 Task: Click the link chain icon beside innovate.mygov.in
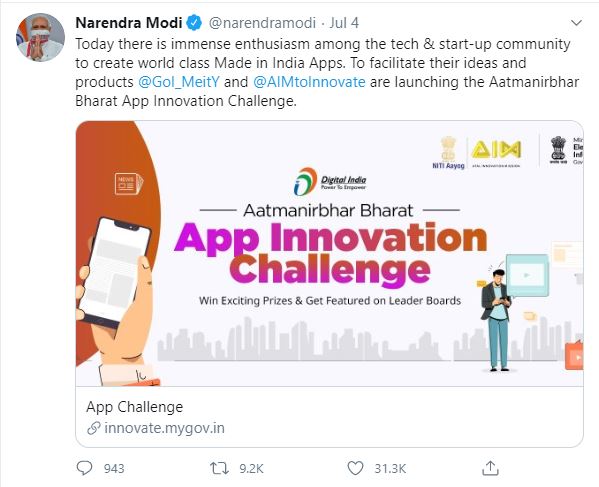tap(94, 428)
